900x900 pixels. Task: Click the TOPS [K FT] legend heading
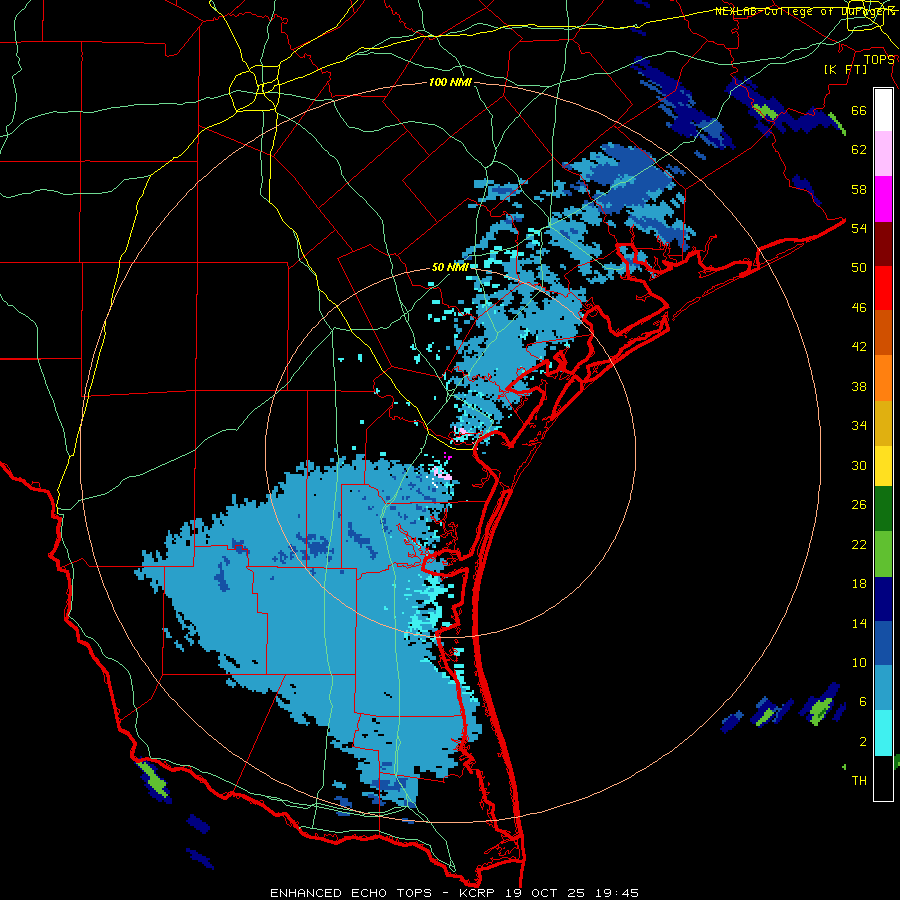pos(859,64)
